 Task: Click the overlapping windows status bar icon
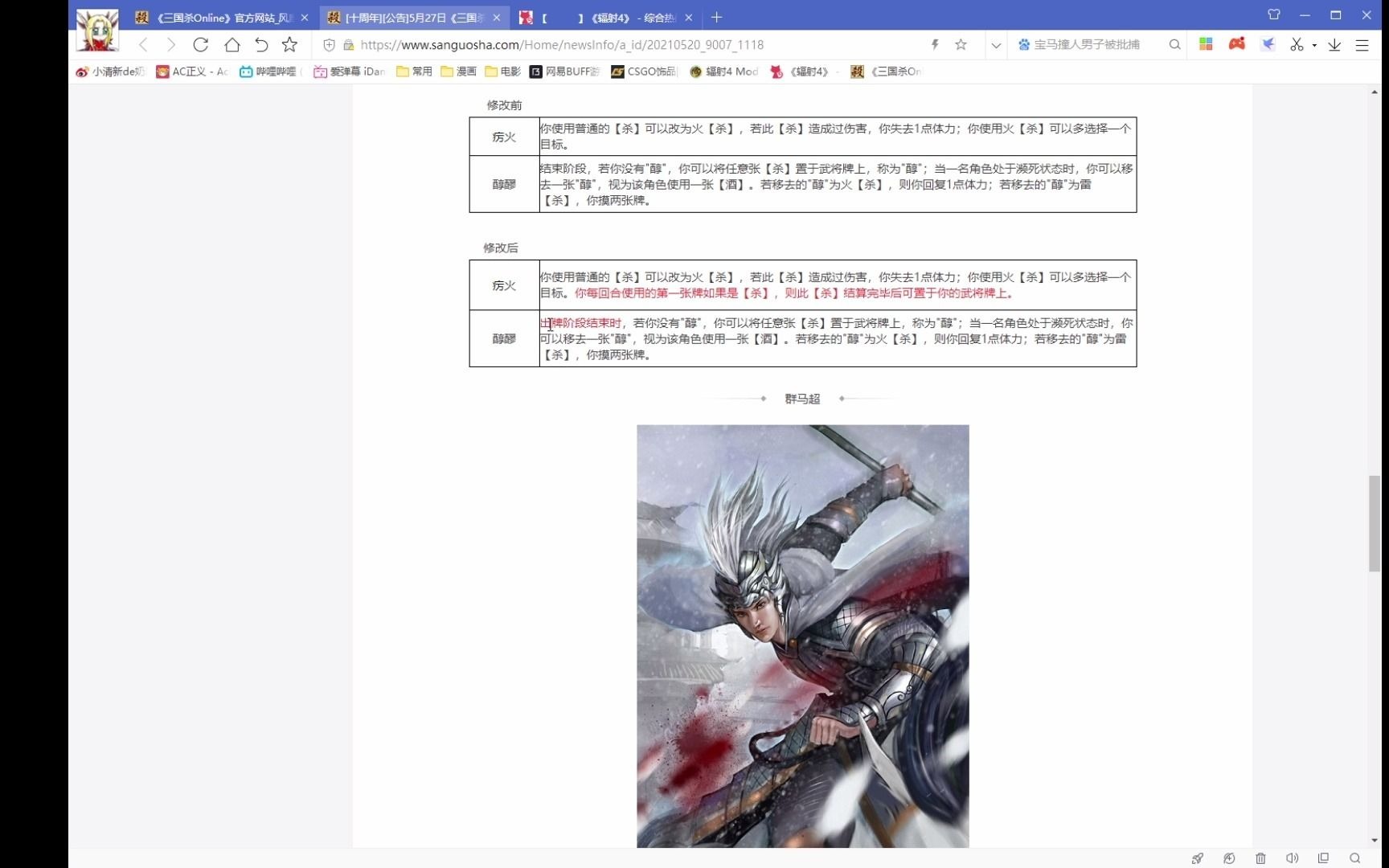click(x=1323, y=858)
